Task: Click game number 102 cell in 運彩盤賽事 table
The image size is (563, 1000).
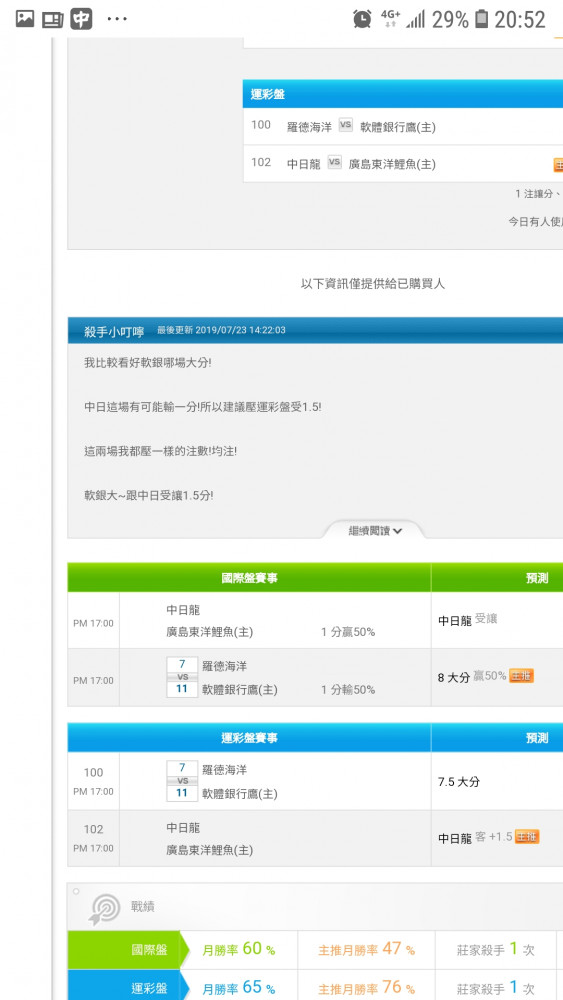Action: coord(94,838)
